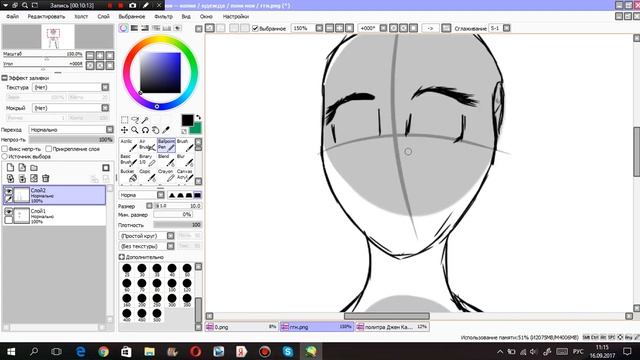The width and height of the screenshot is (640, 360).
Task: Open the 150% zoom level dropdown
Action: click(x=319, y=28)
